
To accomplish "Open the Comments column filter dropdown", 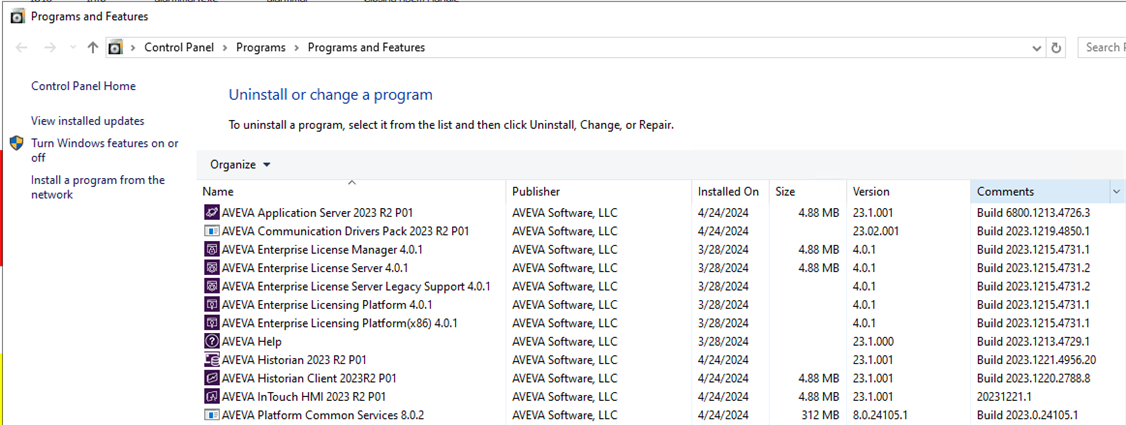I will pos(1117,192).
